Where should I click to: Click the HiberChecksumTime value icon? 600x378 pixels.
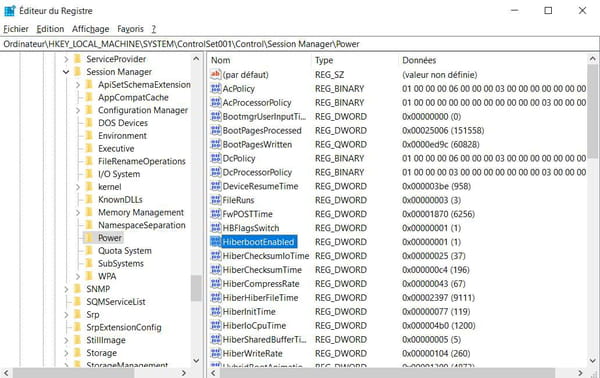[216, 270]
